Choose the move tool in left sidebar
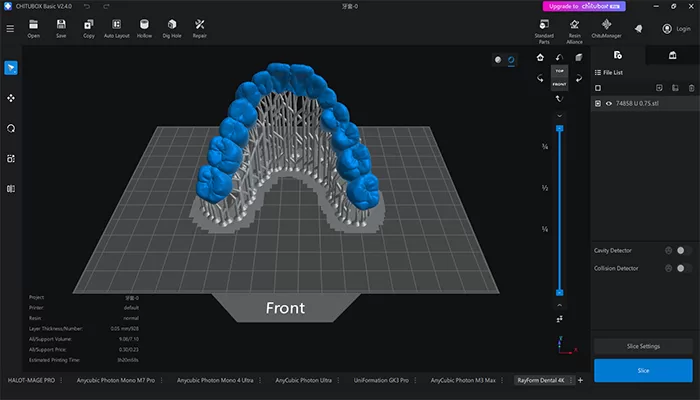Viewport: 700px width, 400px height. tap(11, 98)
